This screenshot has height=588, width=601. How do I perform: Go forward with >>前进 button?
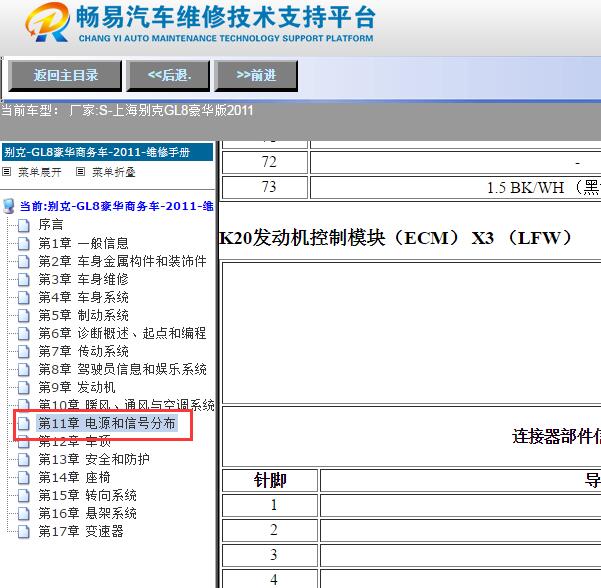tap(256, 76)
